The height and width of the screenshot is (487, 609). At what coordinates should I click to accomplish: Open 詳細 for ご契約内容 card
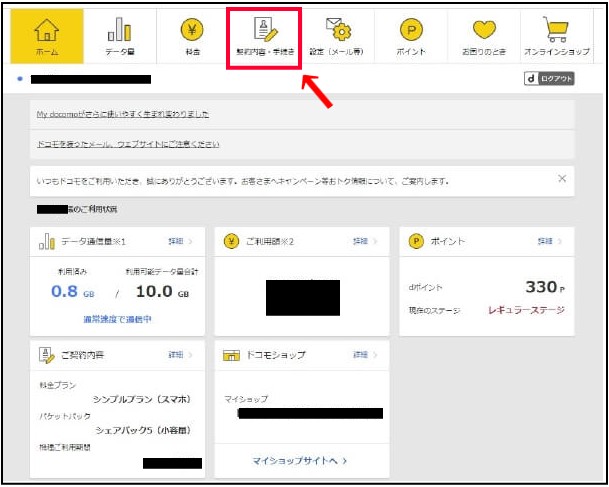coord(180,355)
